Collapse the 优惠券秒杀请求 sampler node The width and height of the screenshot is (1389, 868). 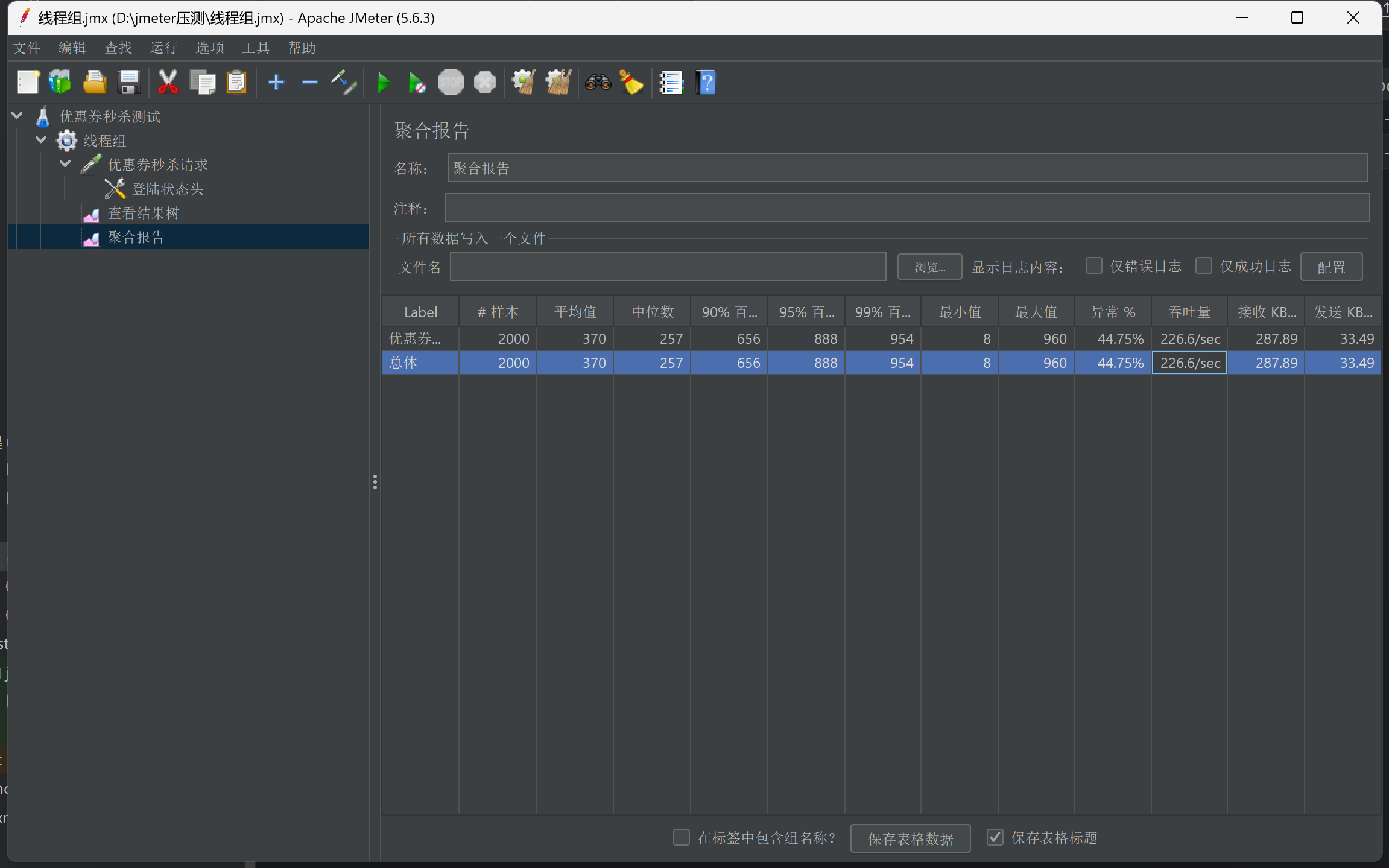point(65,164)
